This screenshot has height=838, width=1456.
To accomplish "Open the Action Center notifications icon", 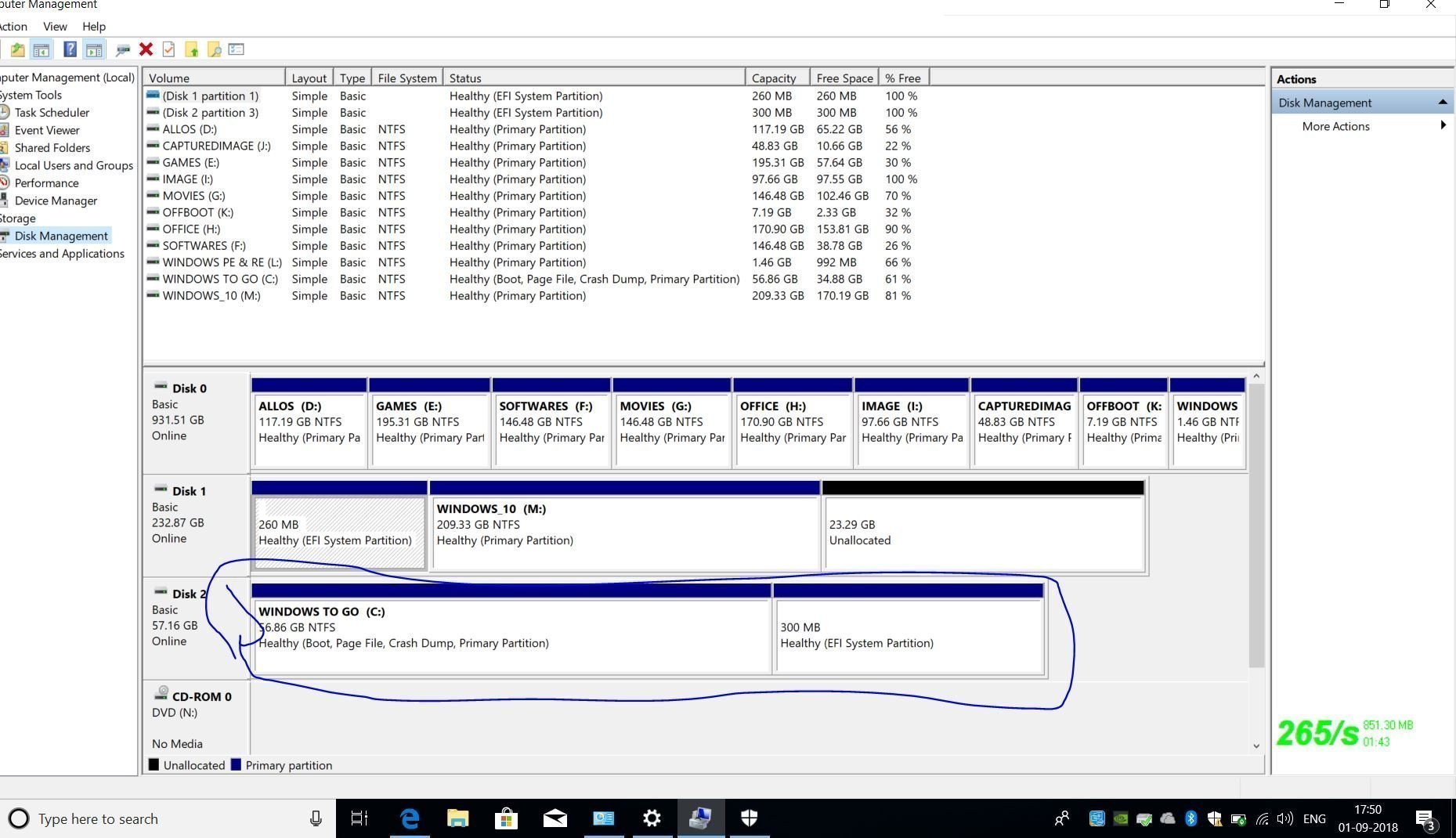I will [1425, 819].
